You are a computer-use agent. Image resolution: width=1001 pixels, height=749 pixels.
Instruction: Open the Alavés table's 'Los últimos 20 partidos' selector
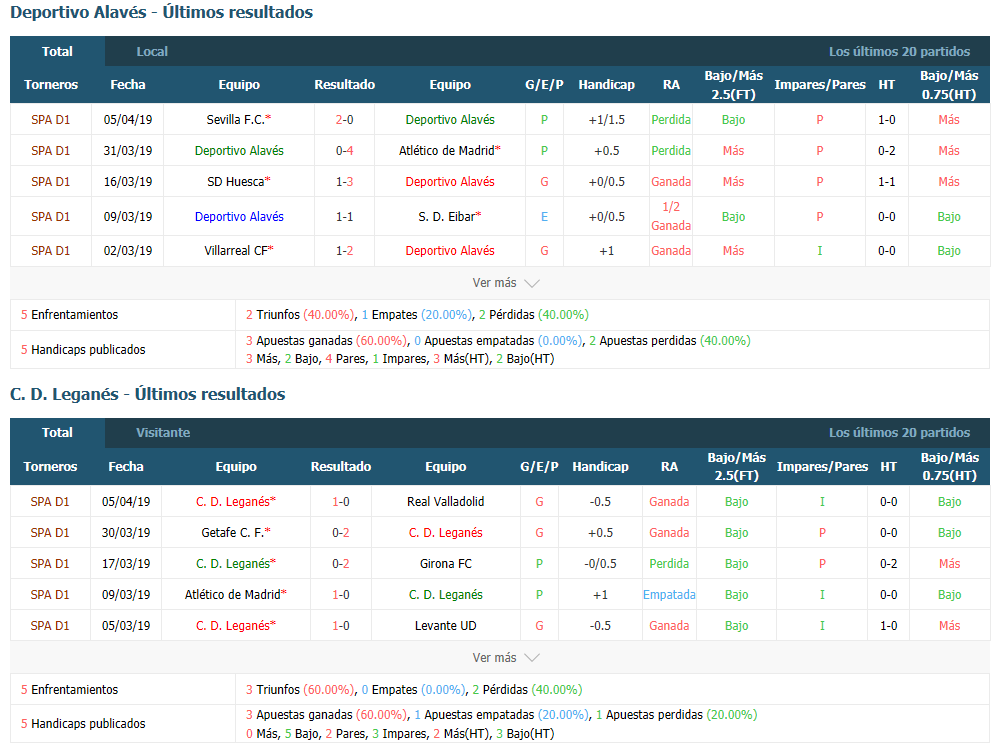899,52
